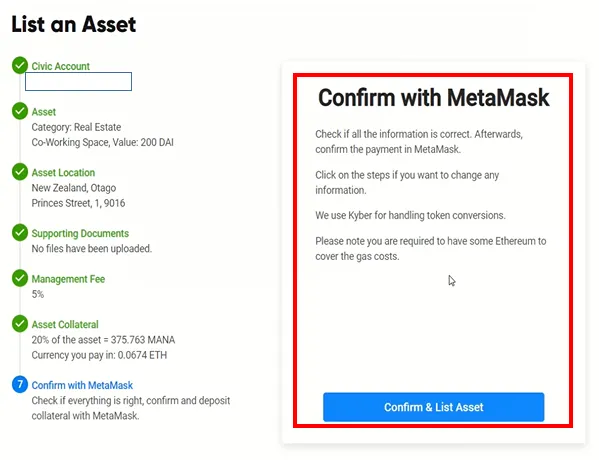Click the 'Currency you pay in: 0.0674 ETH' text
The image size is (599, 460).
99,355
